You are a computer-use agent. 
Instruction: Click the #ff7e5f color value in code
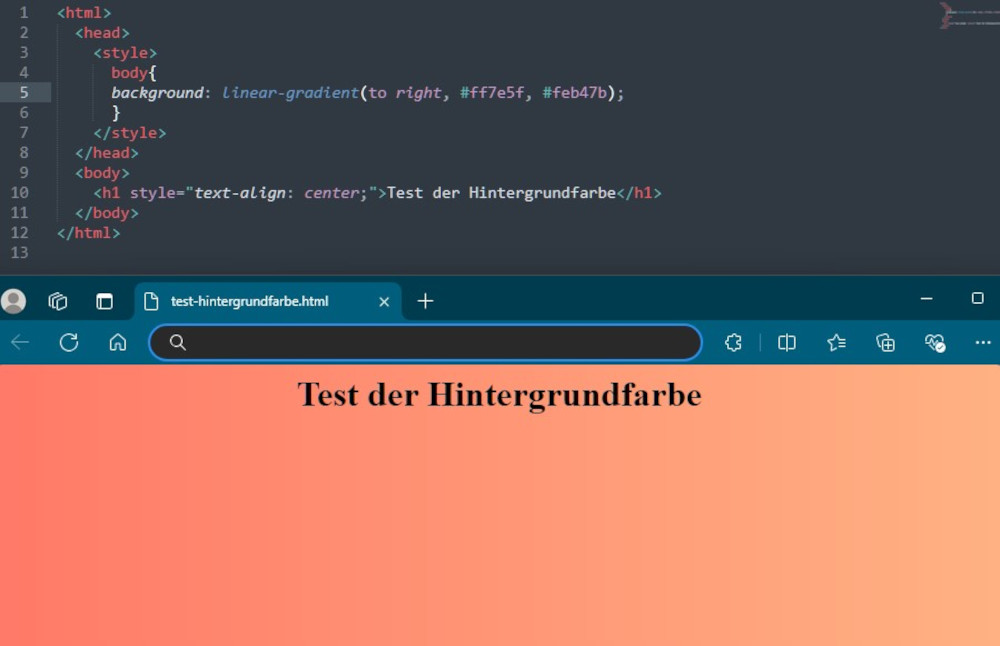click(x=492, y=92)
